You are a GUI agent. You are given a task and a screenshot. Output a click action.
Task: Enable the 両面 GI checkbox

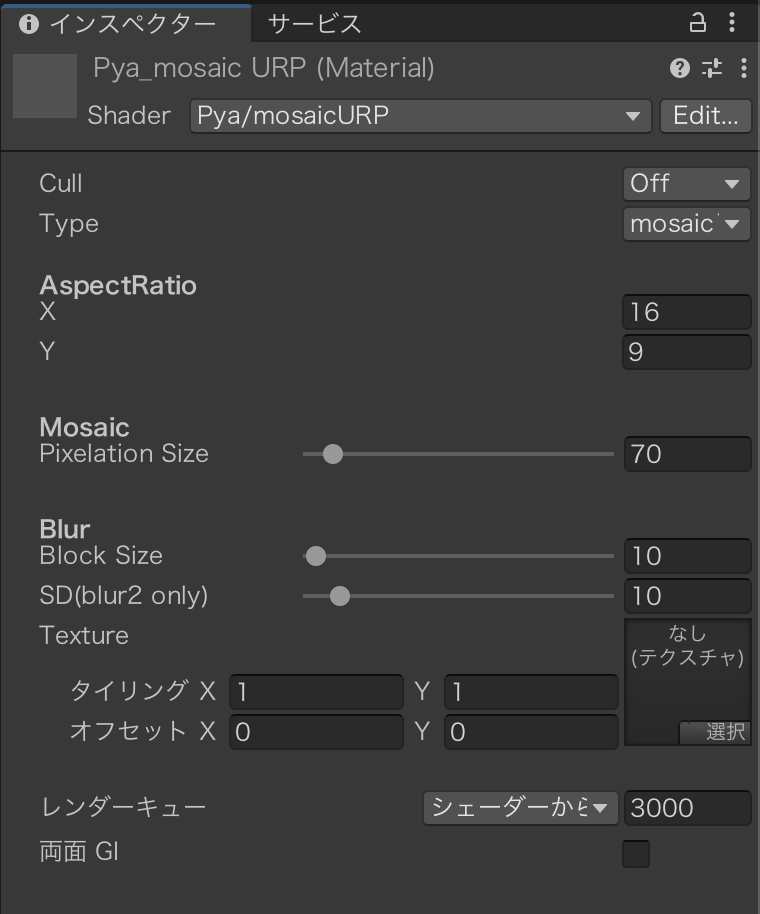pyautogui.click(x=636, y=853)
